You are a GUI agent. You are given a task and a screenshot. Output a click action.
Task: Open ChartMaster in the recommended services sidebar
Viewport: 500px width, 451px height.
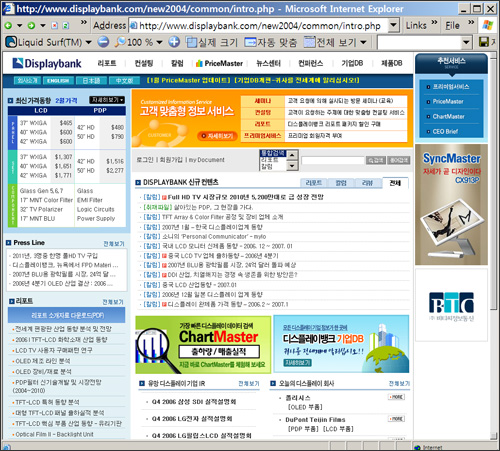[449, 116]
